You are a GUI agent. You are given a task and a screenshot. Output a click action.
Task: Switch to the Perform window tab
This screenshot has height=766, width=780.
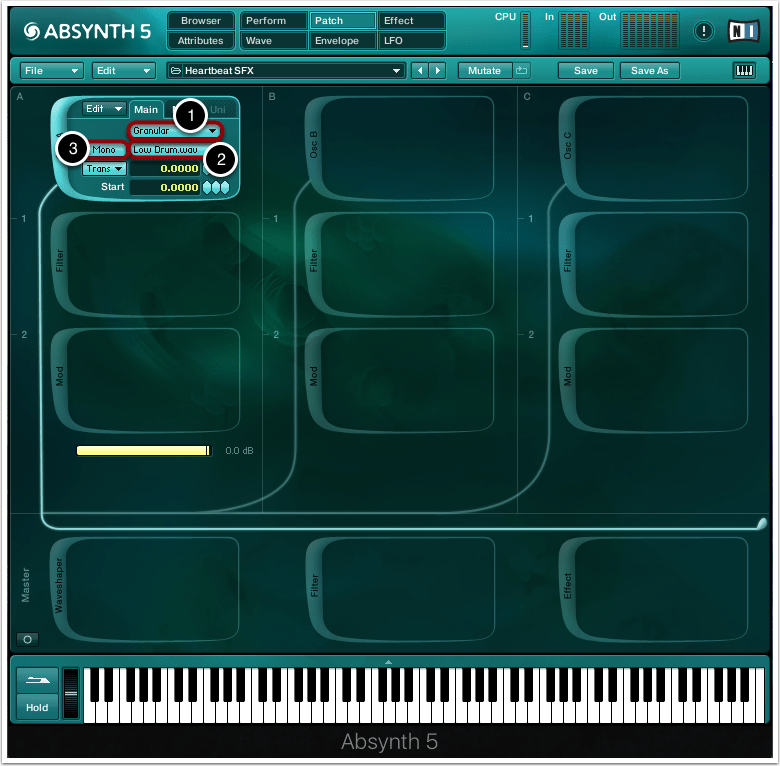point(274,21)
